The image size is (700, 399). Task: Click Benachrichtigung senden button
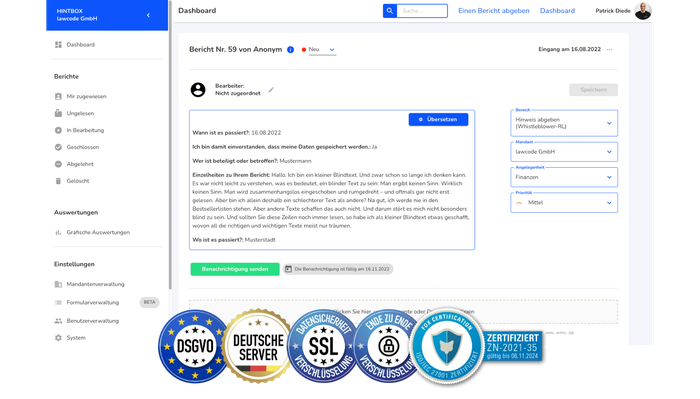[235, 269]
